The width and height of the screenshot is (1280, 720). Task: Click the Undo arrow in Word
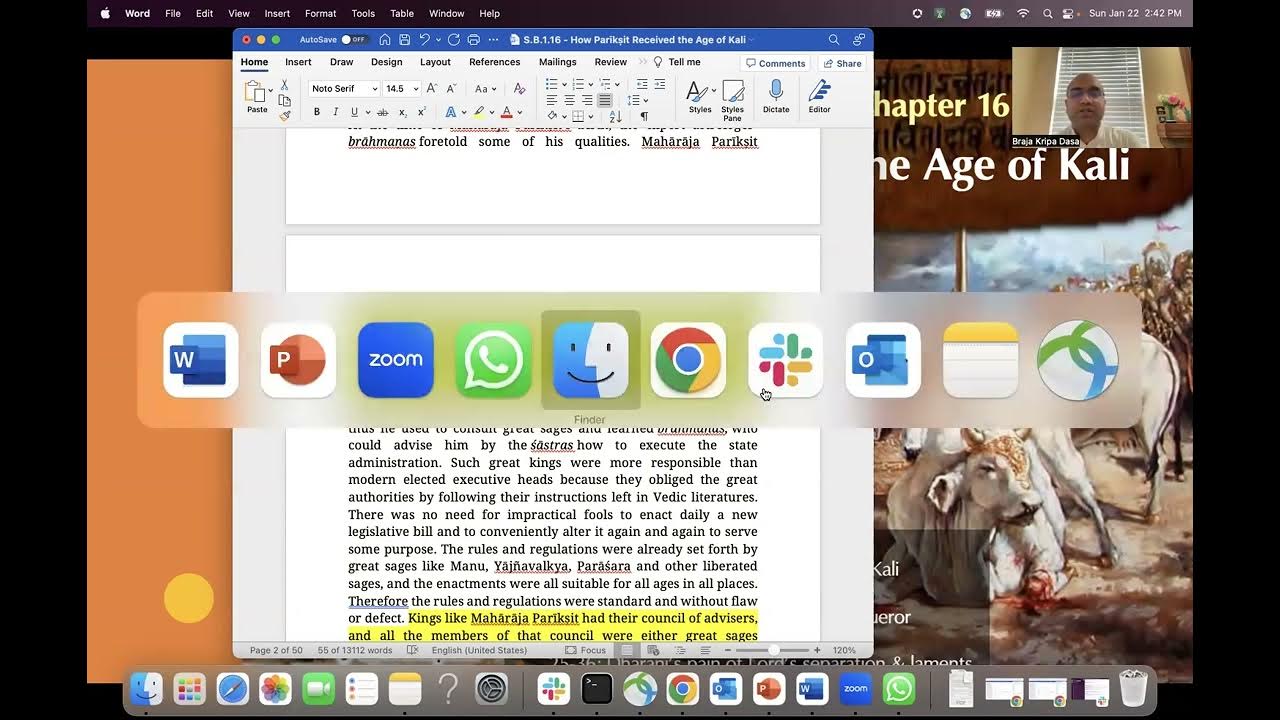[425, 40]
